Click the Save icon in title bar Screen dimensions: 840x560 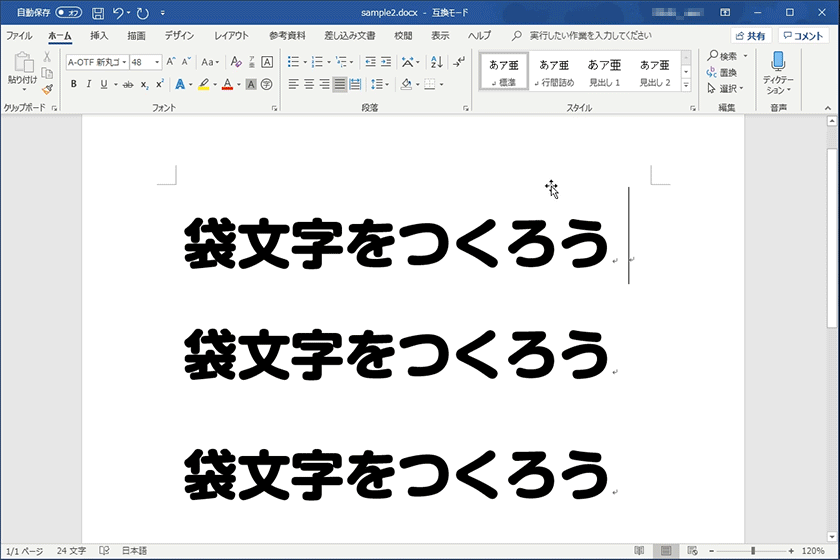click(x=98, y=13)
